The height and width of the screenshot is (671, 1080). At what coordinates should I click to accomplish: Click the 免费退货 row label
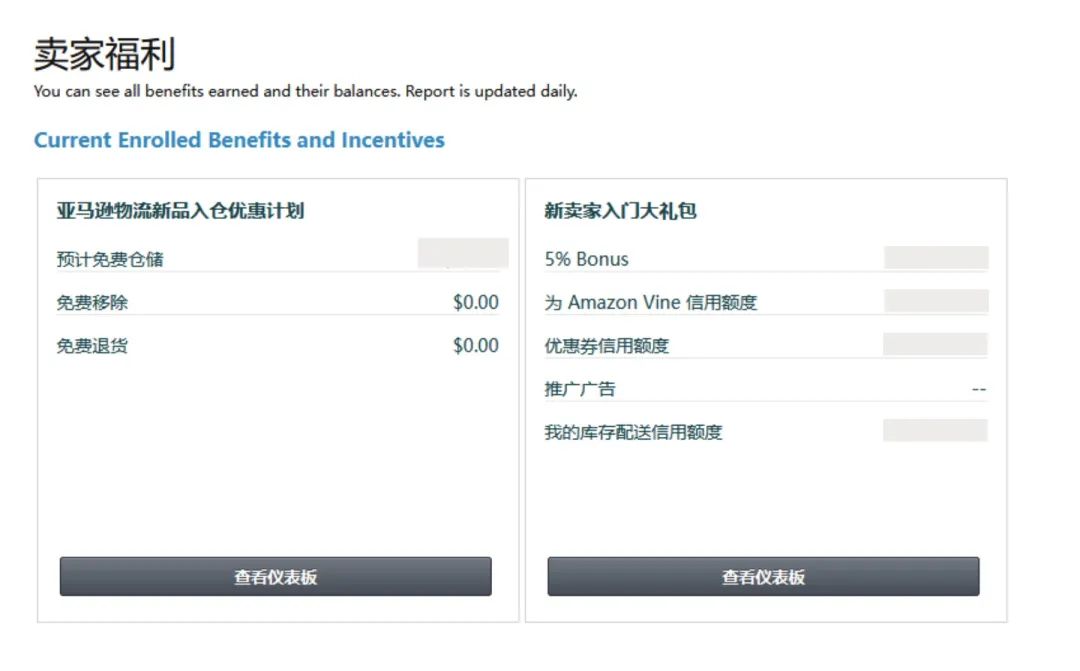[92, 346]
